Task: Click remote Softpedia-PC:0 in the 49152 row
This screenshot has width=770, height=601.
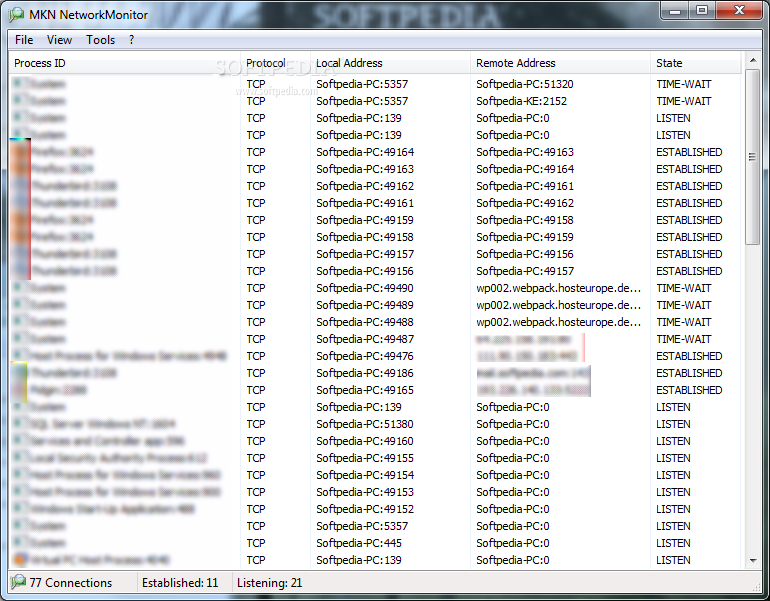Action: [513, 509]
